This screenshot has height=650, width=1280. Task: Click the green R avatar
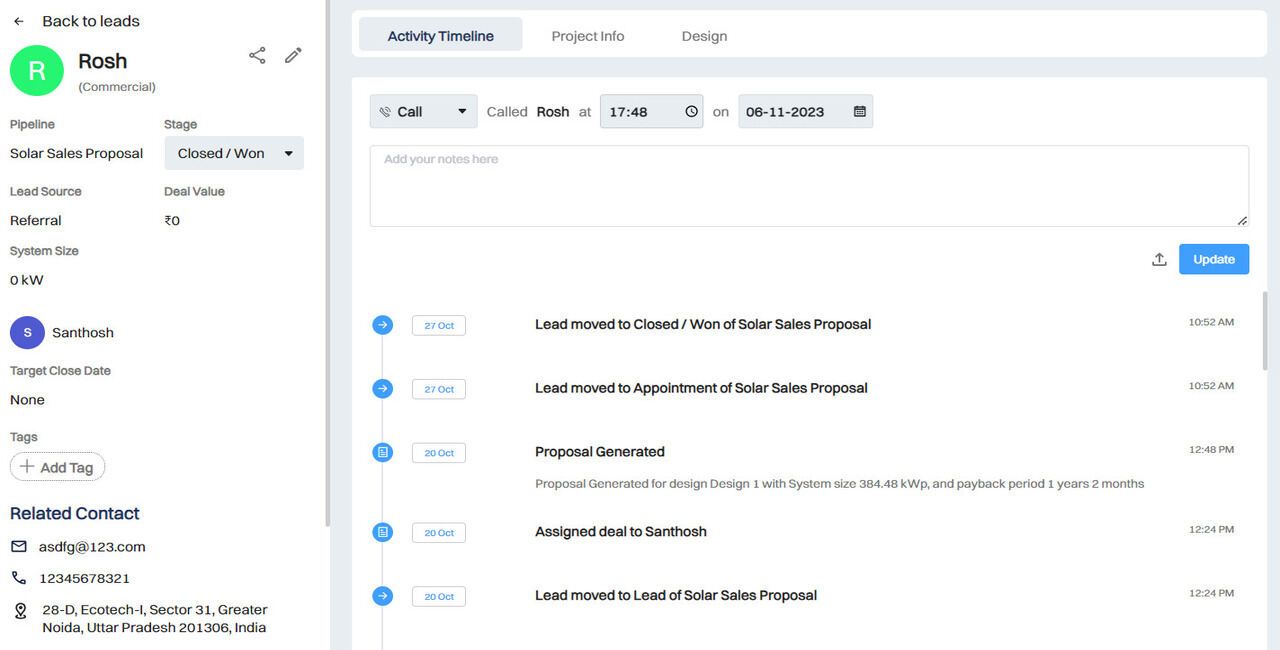pos(37,70)
